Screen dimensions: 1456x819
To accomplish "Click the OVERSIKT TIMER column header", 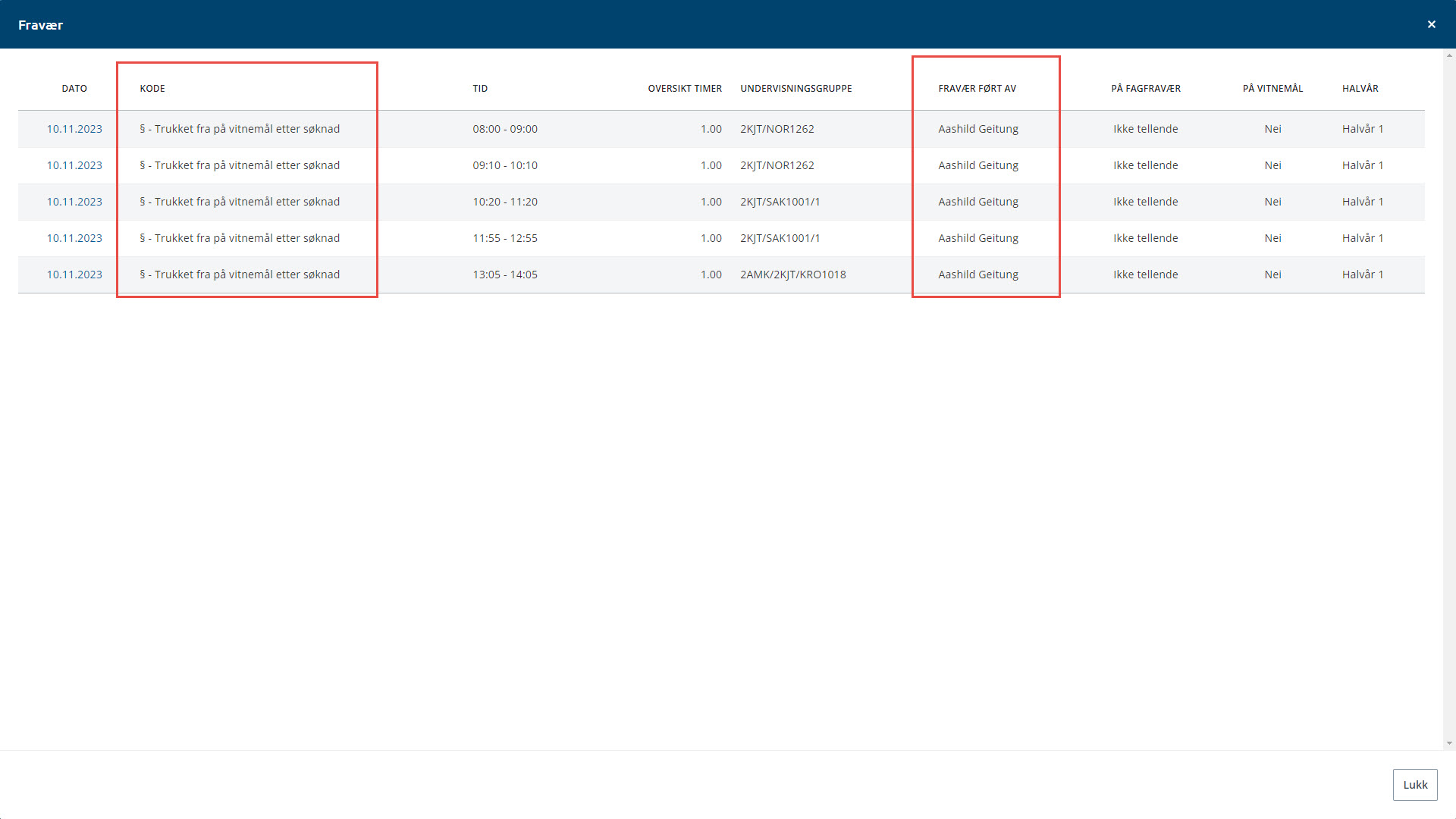I will click(x=684, y=89).
